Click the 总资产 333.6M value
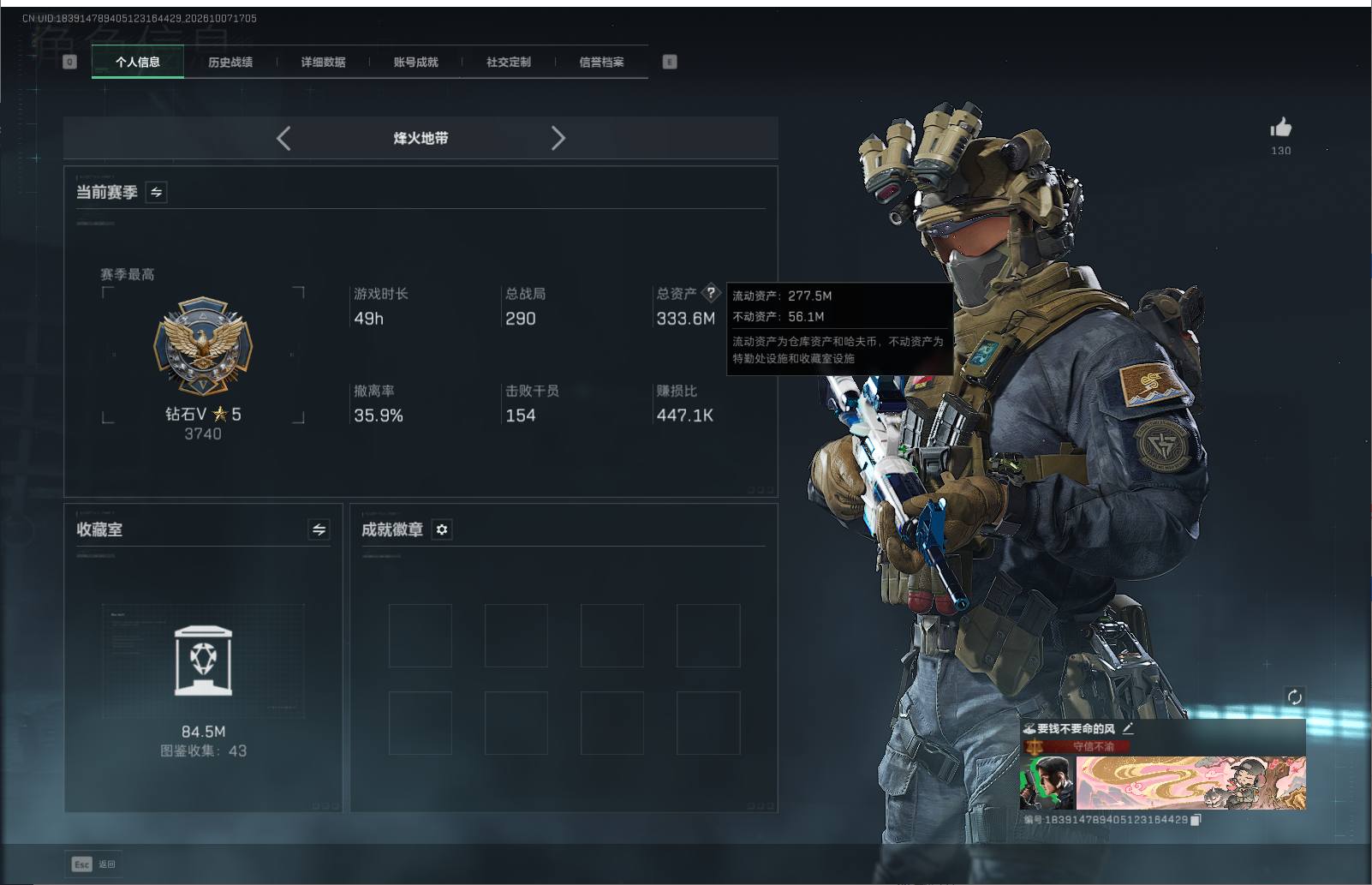Image resolution: width=1372 pixels, height=885 pixels. click(686, 319)
